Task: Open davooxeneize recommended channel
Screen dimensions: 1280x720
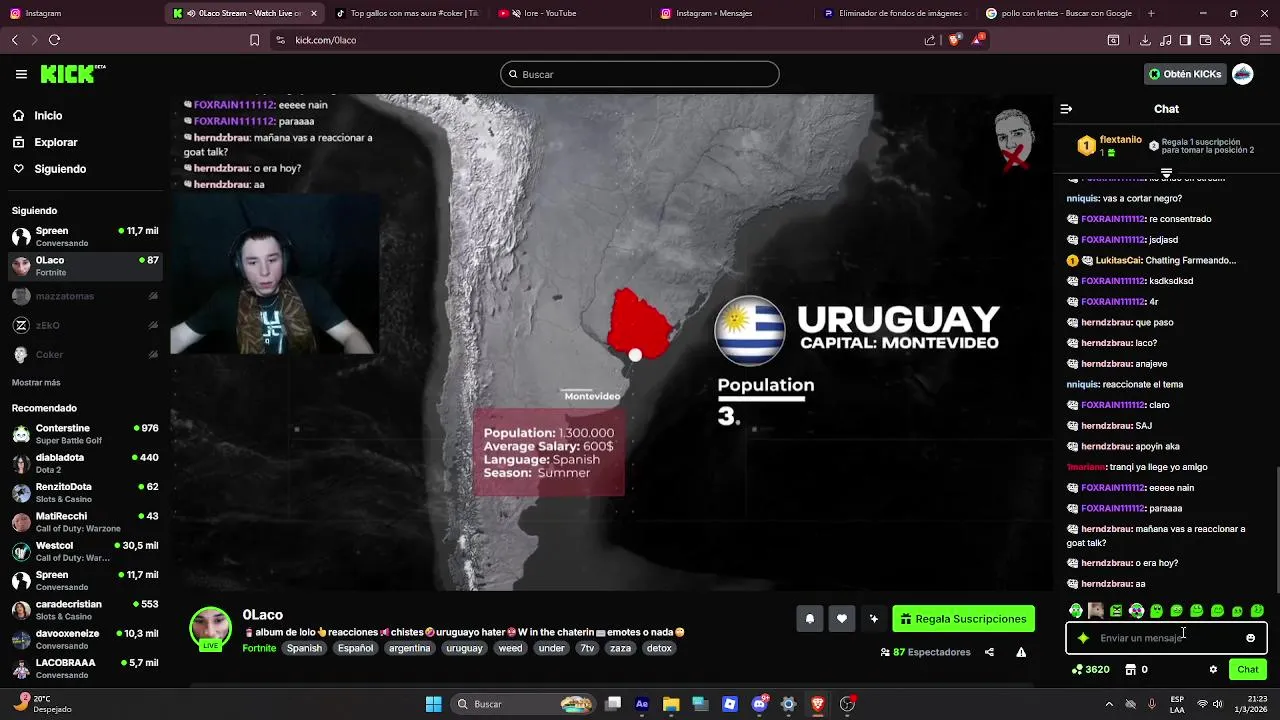Action: [85, 639]
